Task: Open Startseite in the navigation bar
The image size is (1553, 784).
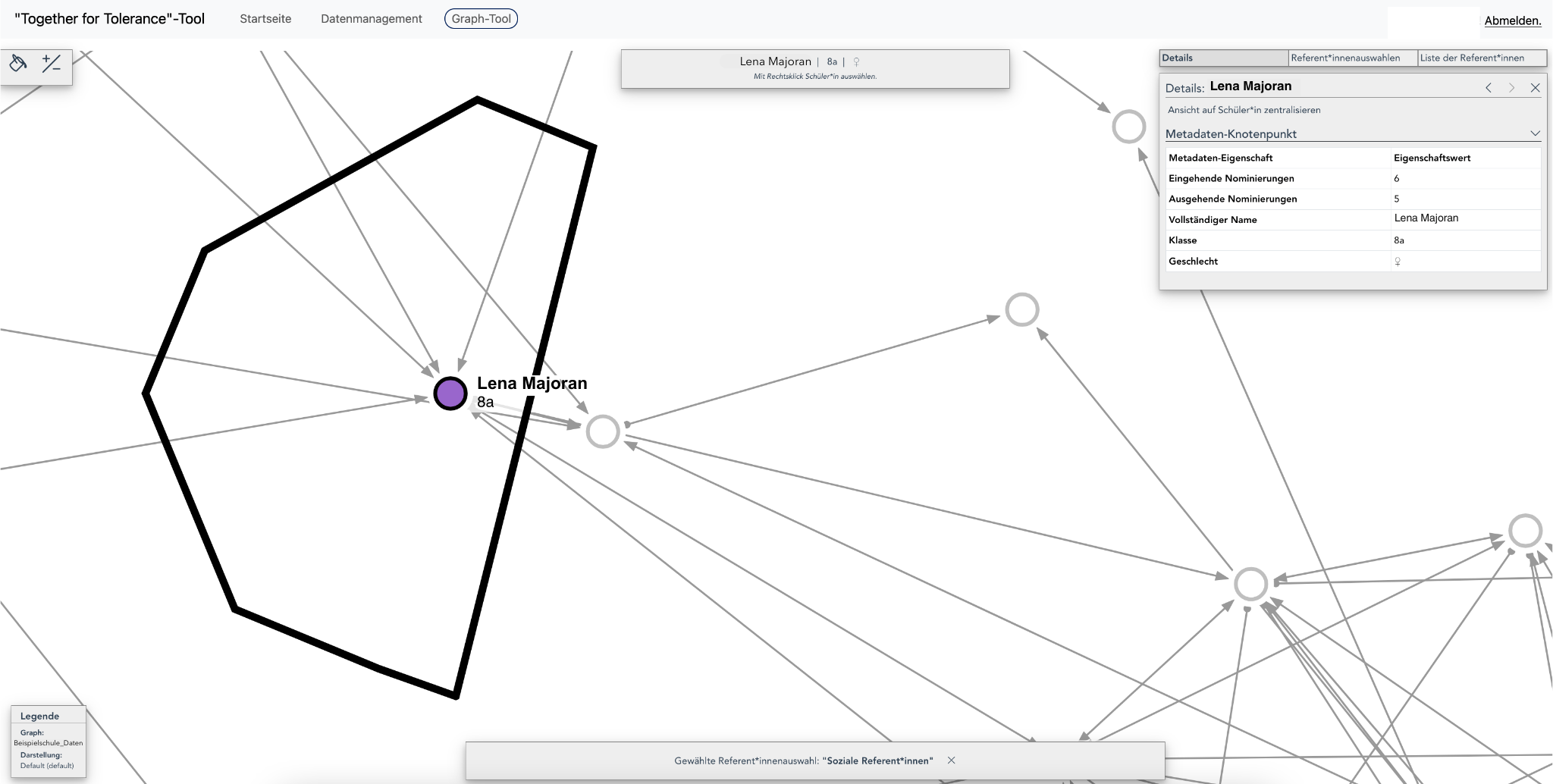Action: click(265, 19)
